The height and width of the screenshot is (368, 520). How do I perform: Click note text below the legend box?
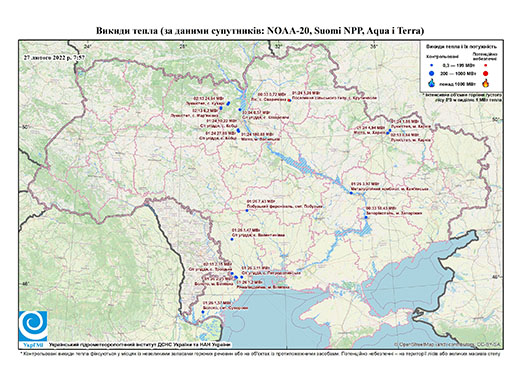463,97
